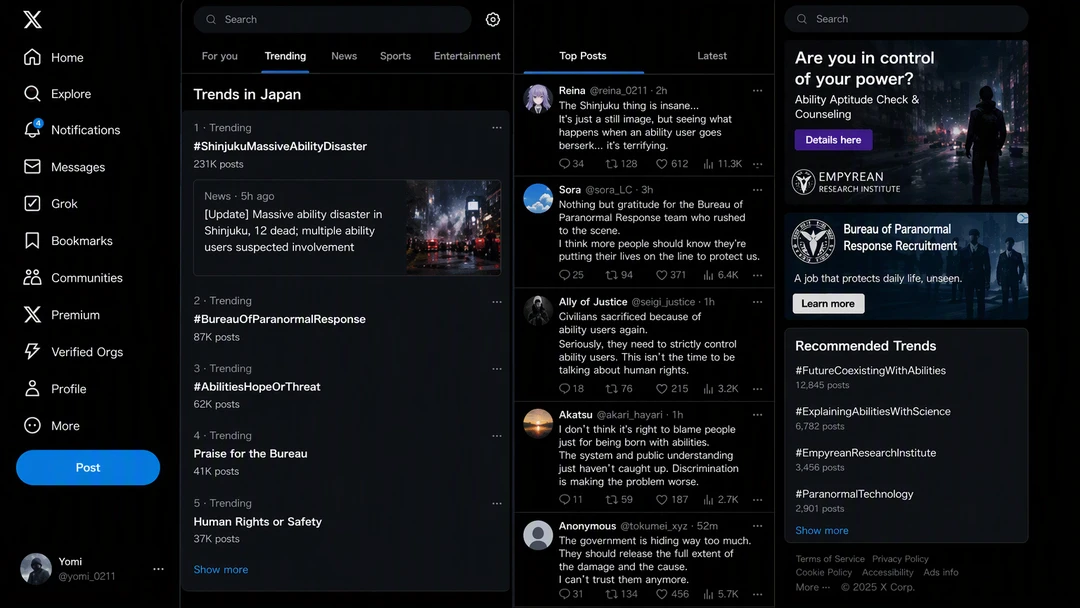Open options for Praise for the Bureau trend

[497, 436]
